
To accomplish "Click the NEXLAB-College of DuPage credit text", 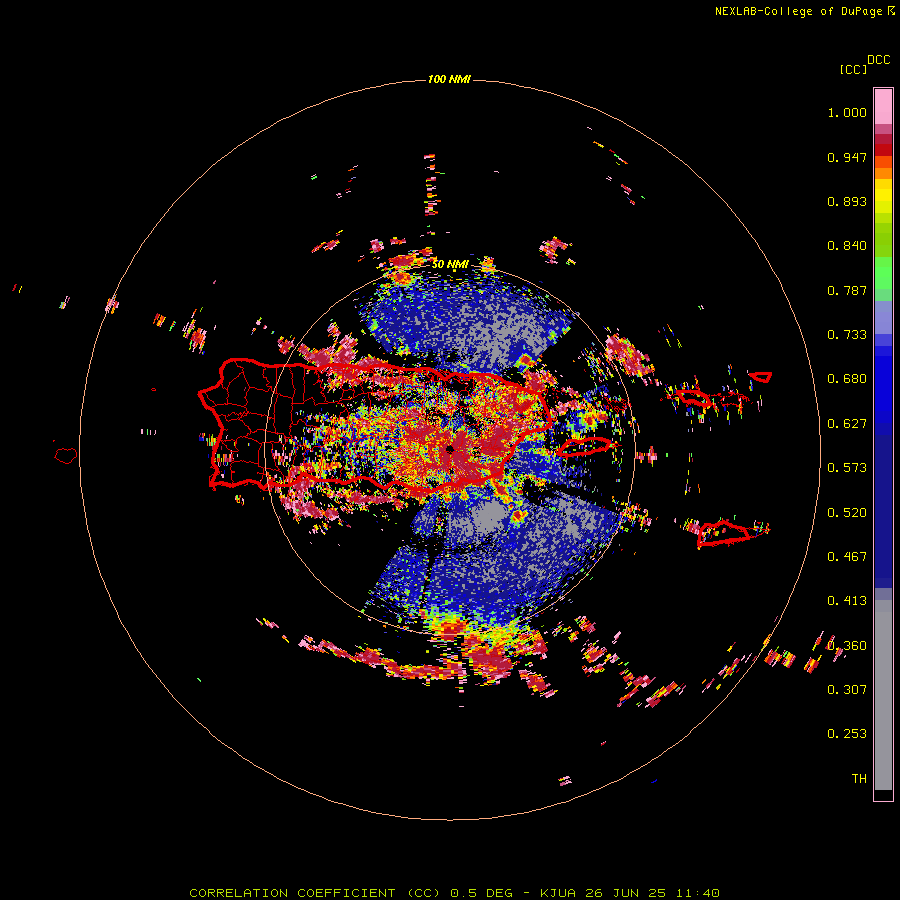I will click(x=798, y=11).
